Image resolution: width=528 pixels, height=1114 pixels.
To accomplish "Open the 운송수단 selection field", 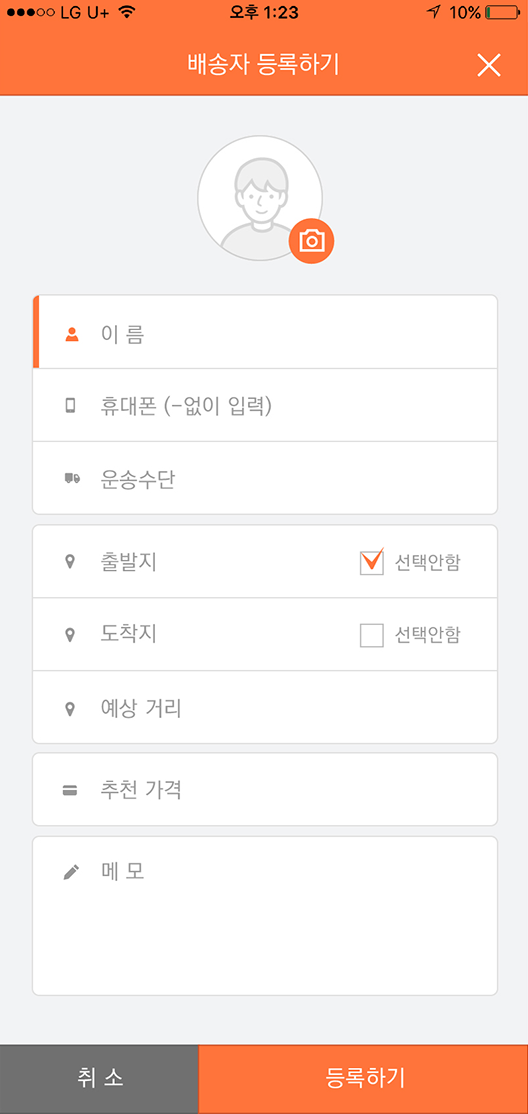I will coord(265,478).
